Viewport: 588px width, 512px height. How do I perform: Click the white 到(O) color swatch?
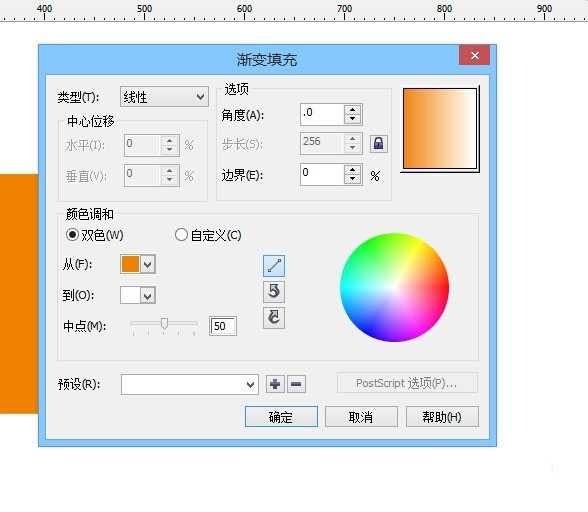click(130, 296)
